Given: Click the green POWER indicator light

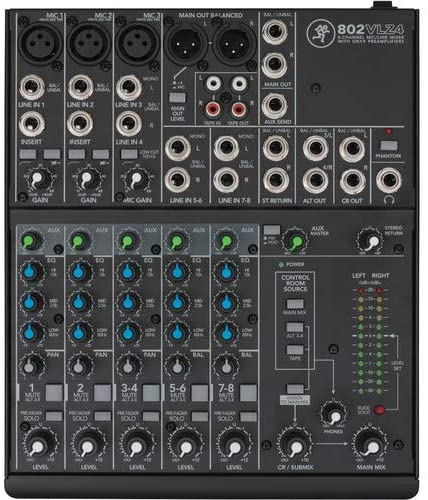Looking at the screenshot, I should coord(281,264).
